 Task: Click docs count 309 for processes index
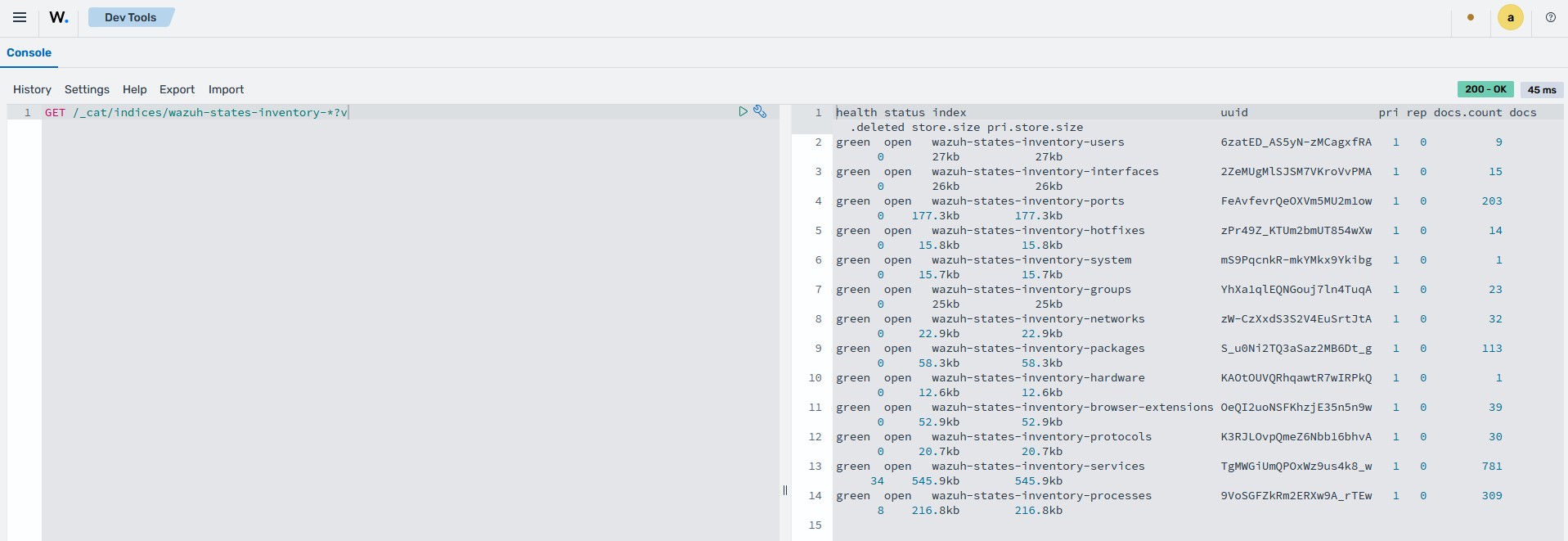pos(1492,495)
